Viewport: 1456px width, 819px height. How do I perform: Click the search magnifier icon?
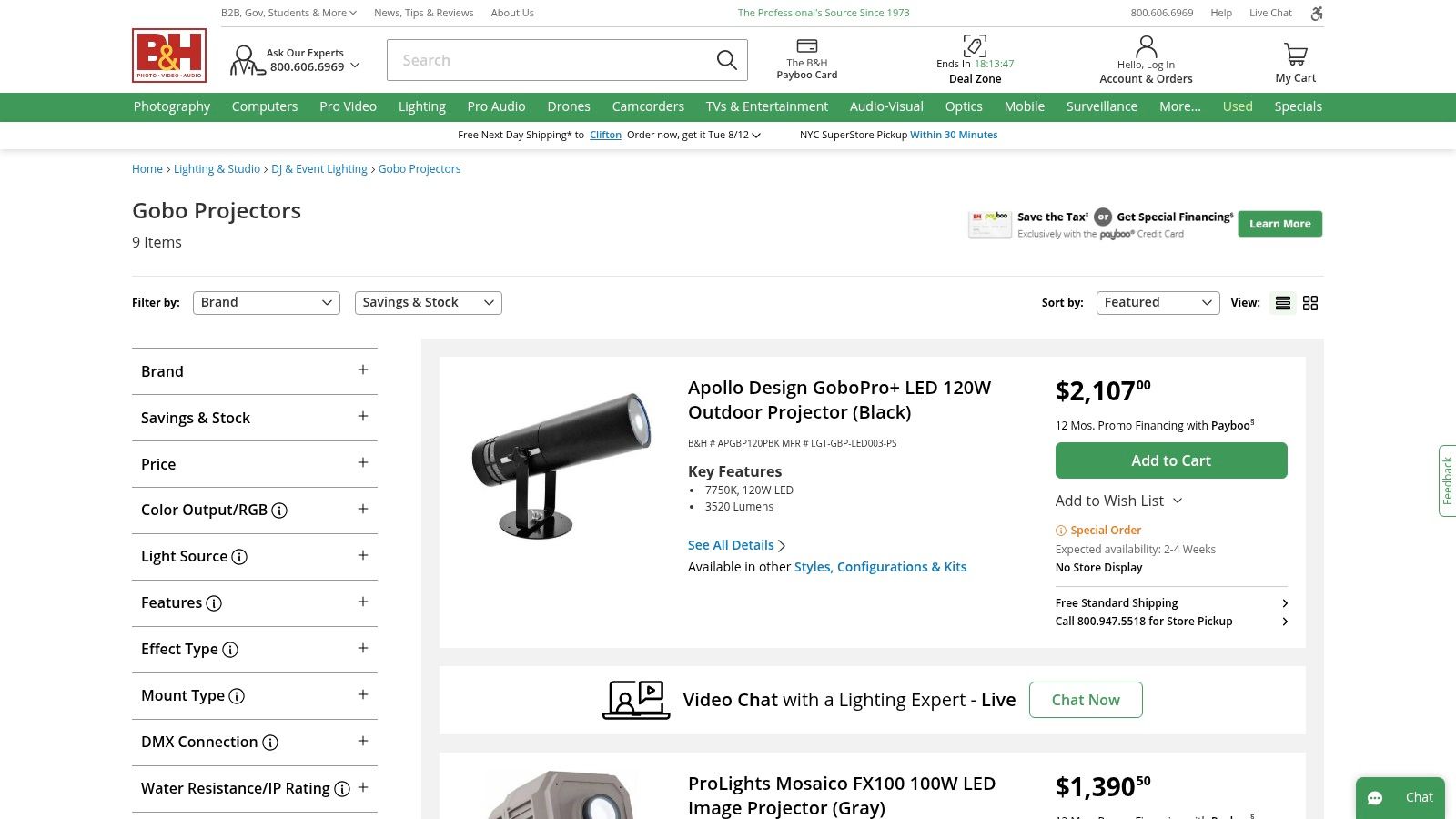[726, 60]
